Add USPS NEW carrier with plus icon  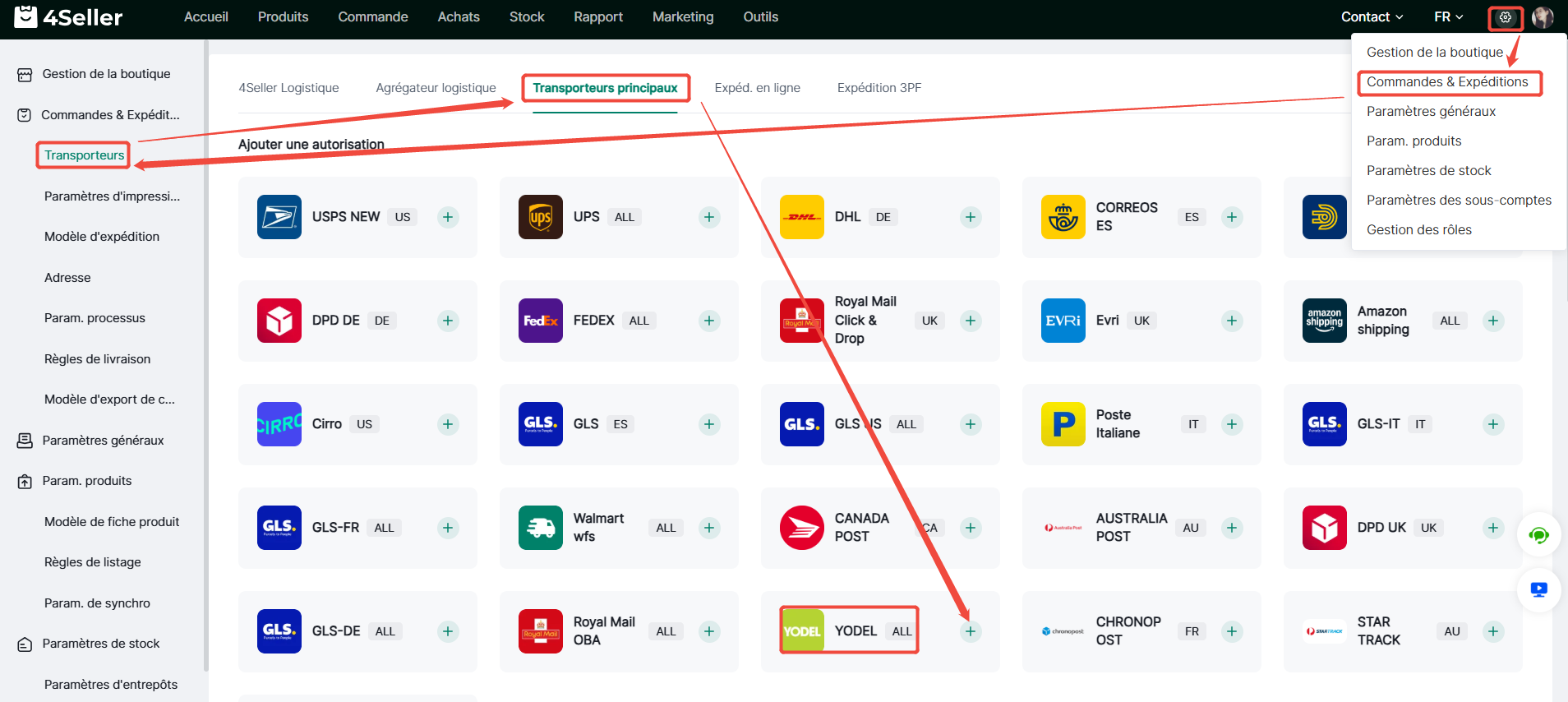click(448, 217)
